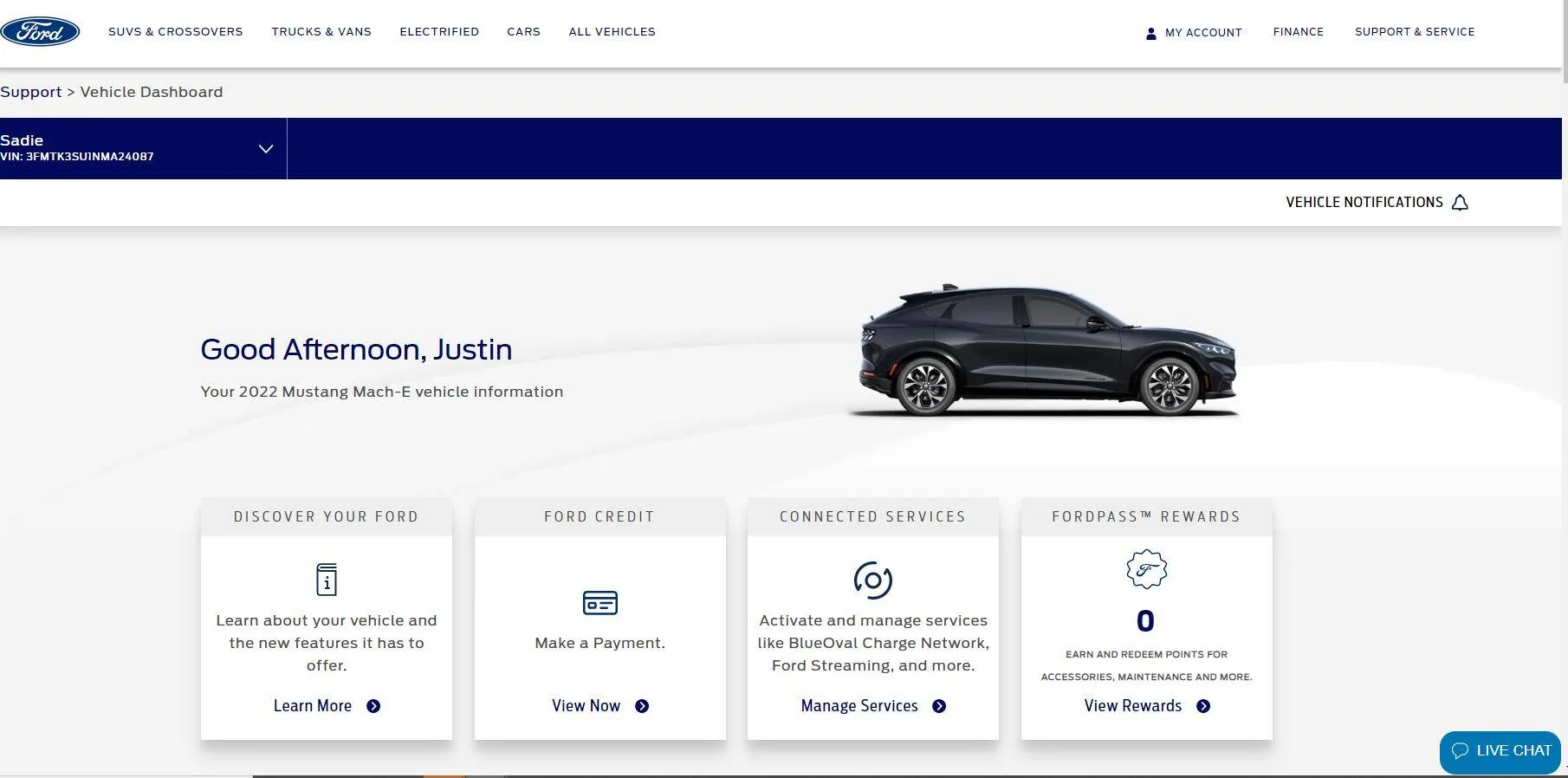Click Manage Services link

pos(859,706)
